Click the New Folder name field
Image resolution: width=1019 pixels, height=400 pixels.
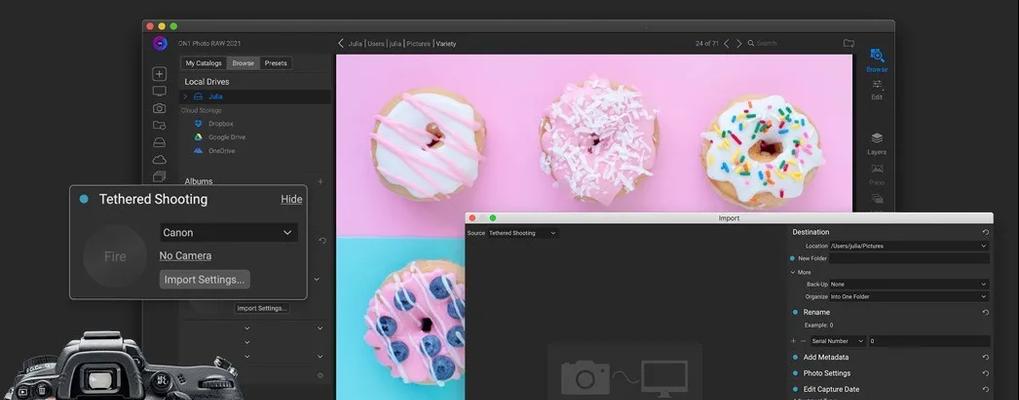tap(909, 258)
